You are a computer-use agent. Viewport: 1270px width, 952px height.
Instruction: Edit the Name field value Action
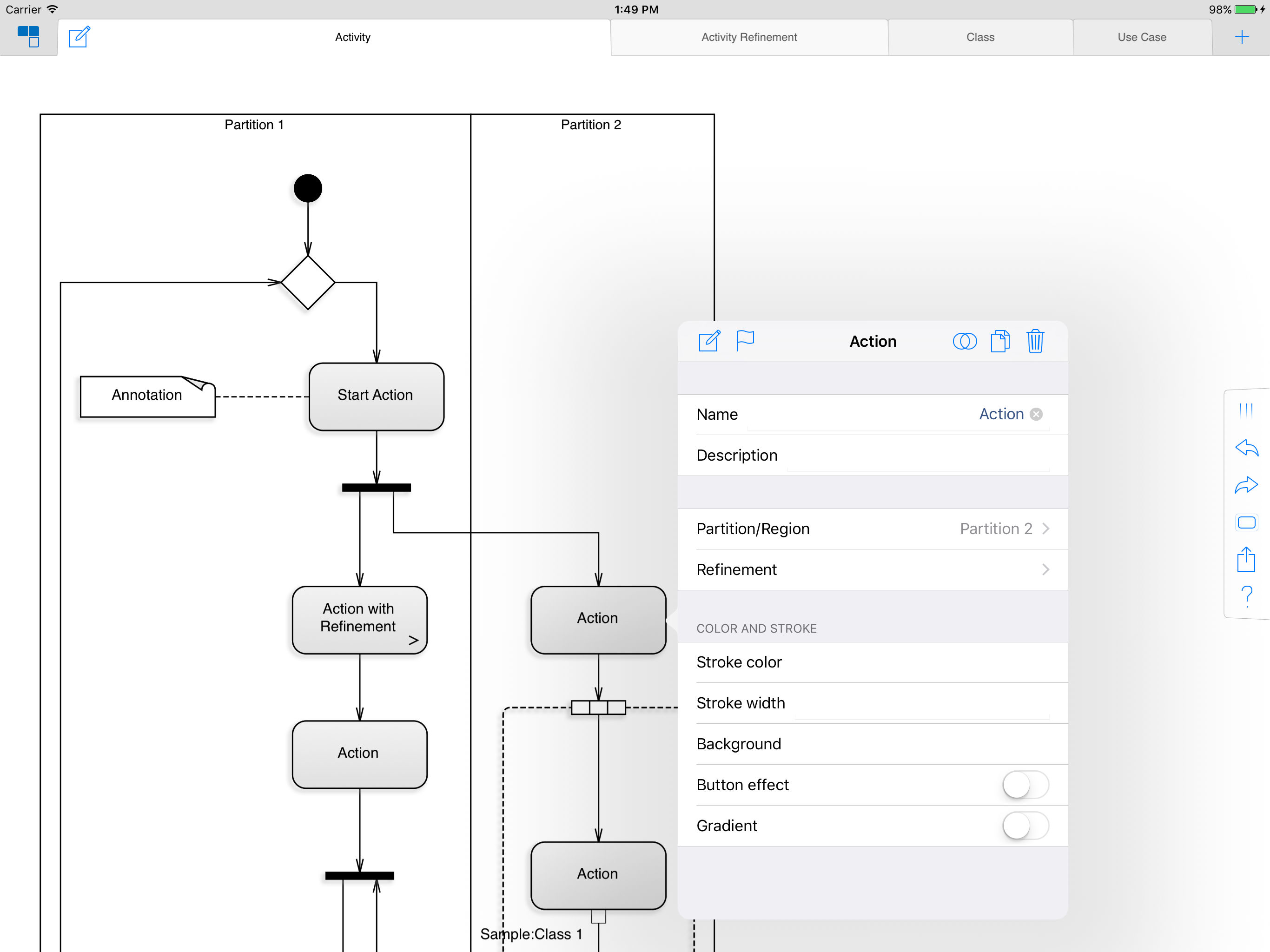(x=1001, y=414)
